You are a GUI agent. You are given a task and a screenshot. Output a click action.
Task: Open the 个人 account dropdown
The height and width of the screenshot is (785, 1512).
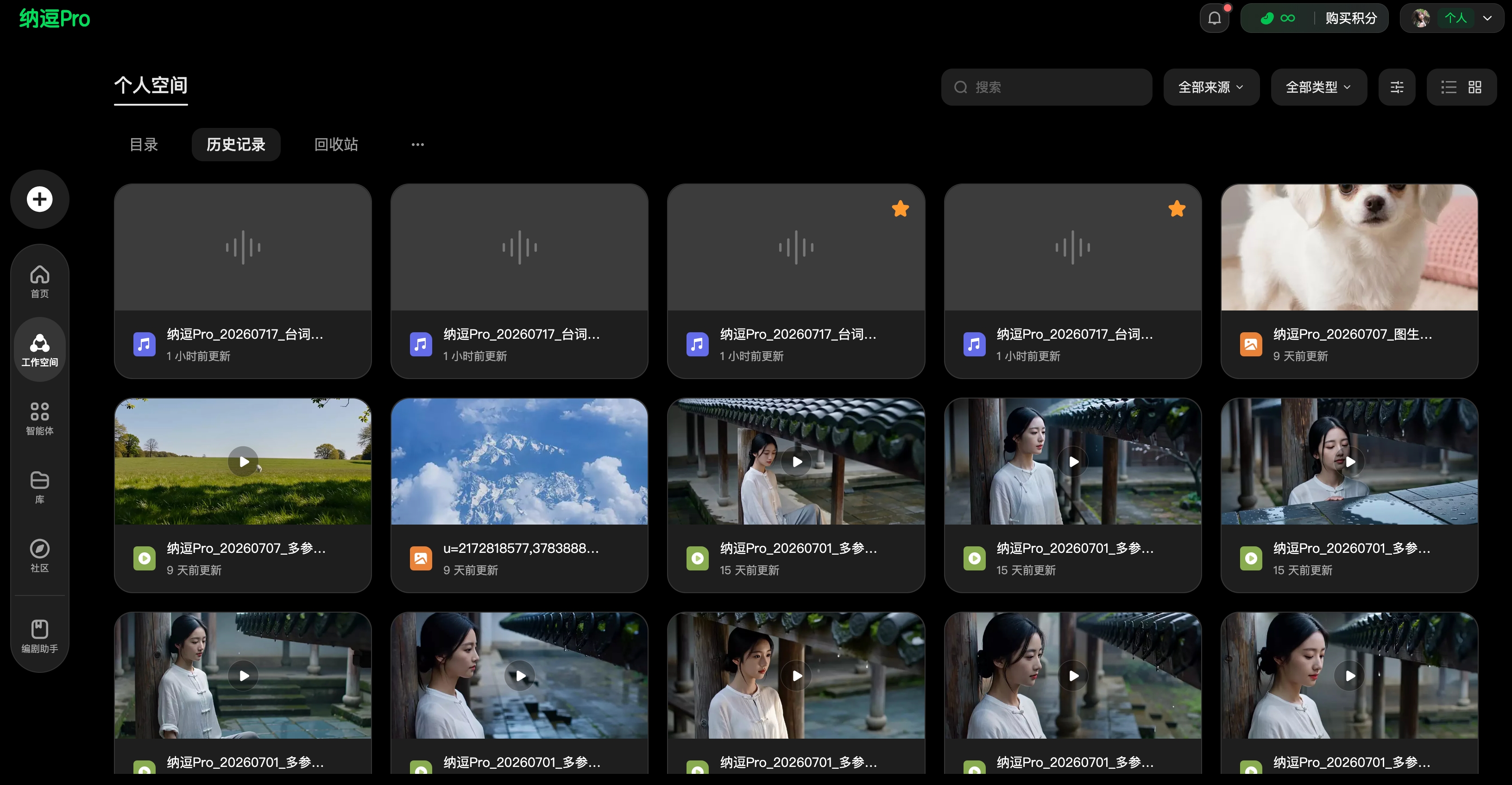click(1451, 18)
